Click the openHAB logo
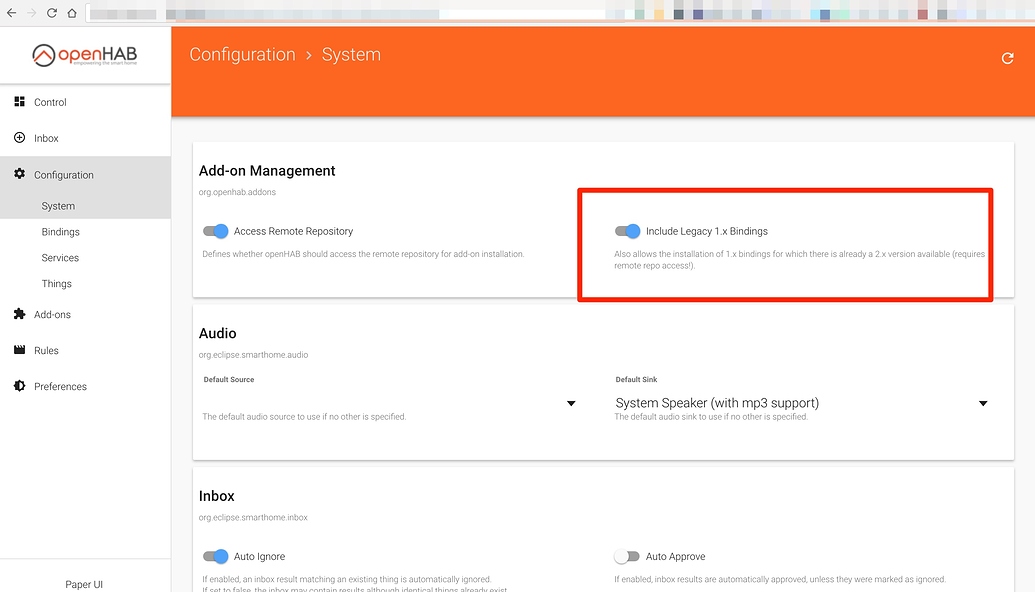Image resolution: width=1035 pixels, height=592 pixels. click(x=85, y=55)
